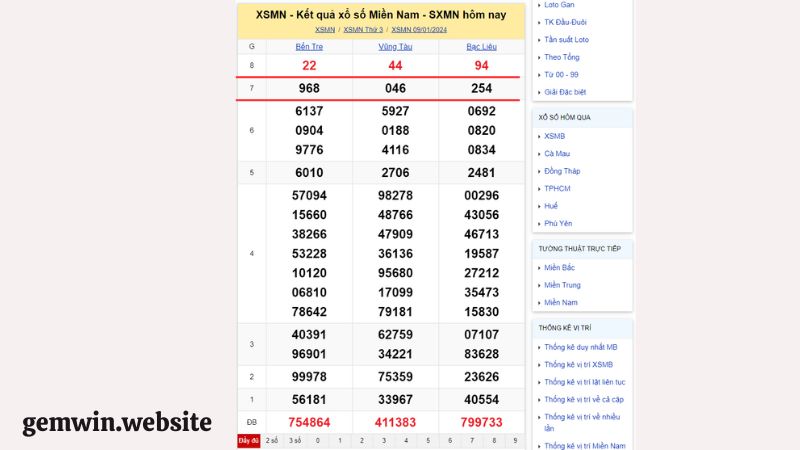The image size is (800, 450).
Task: Open the Bến Tre province link
Action: pyautogui.click(x=309, y=47)
